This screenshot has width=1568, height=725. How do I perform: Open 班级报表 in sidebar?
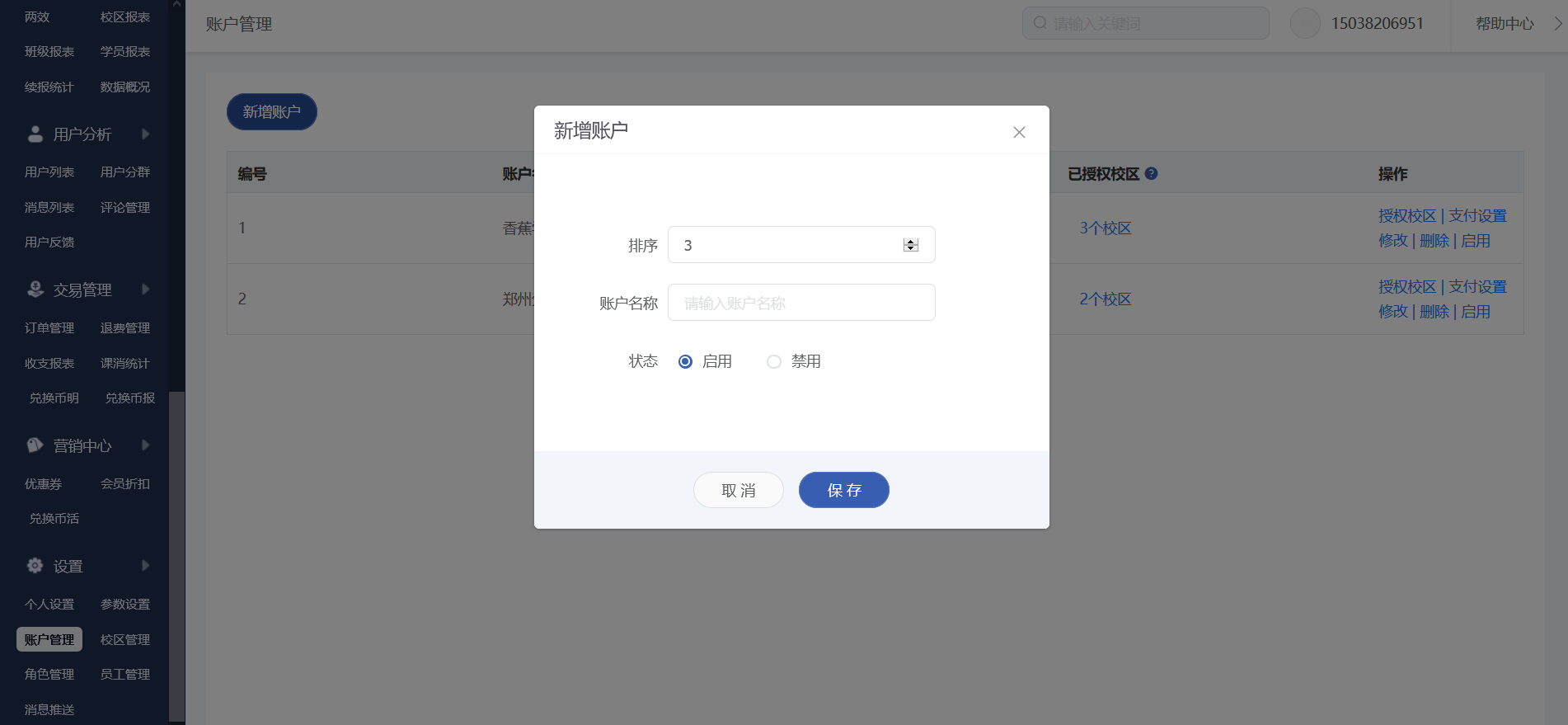point(49,51)
